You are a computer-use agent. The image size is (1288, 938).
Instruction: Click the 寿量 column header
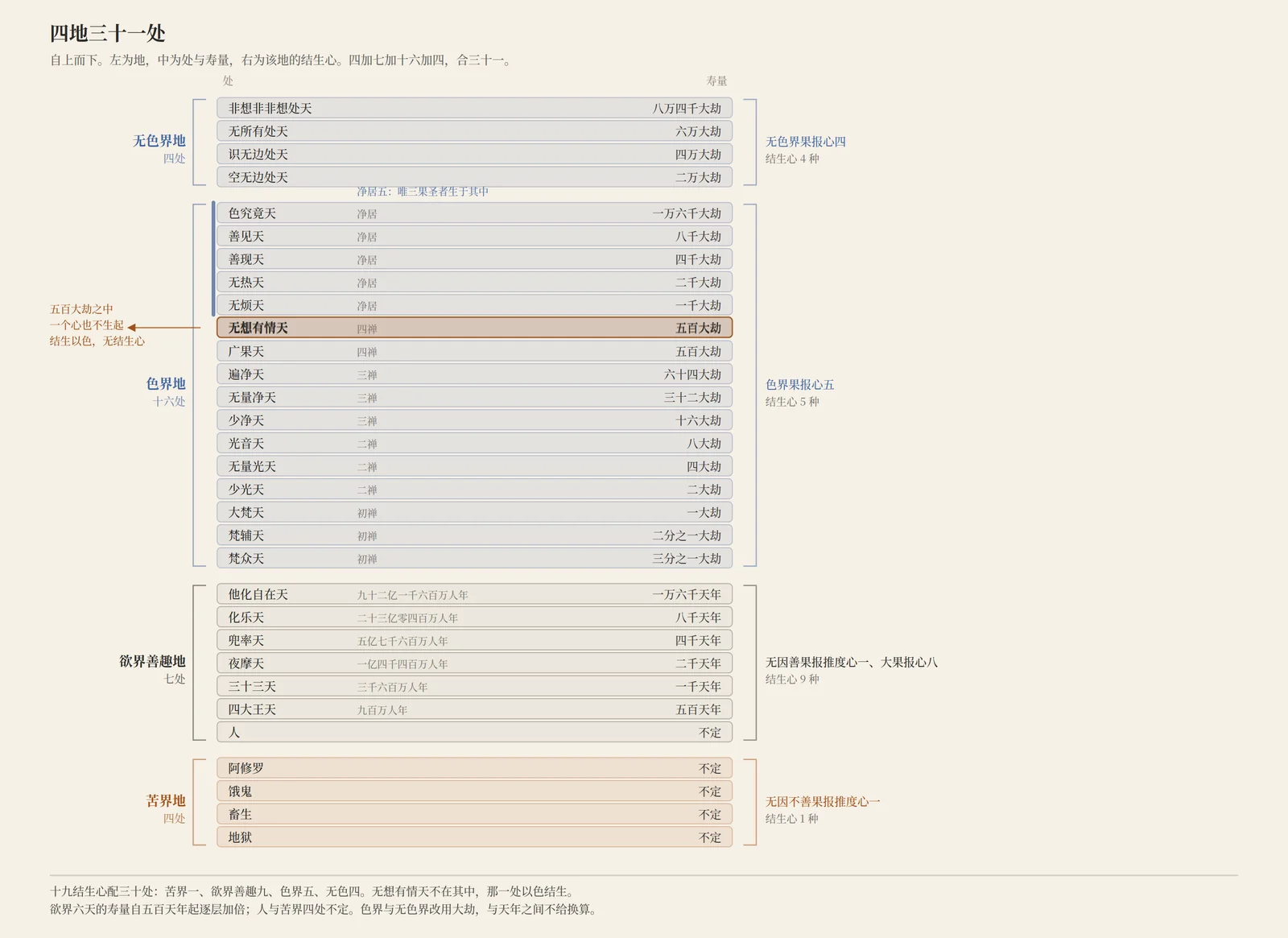tap(716, 81)
